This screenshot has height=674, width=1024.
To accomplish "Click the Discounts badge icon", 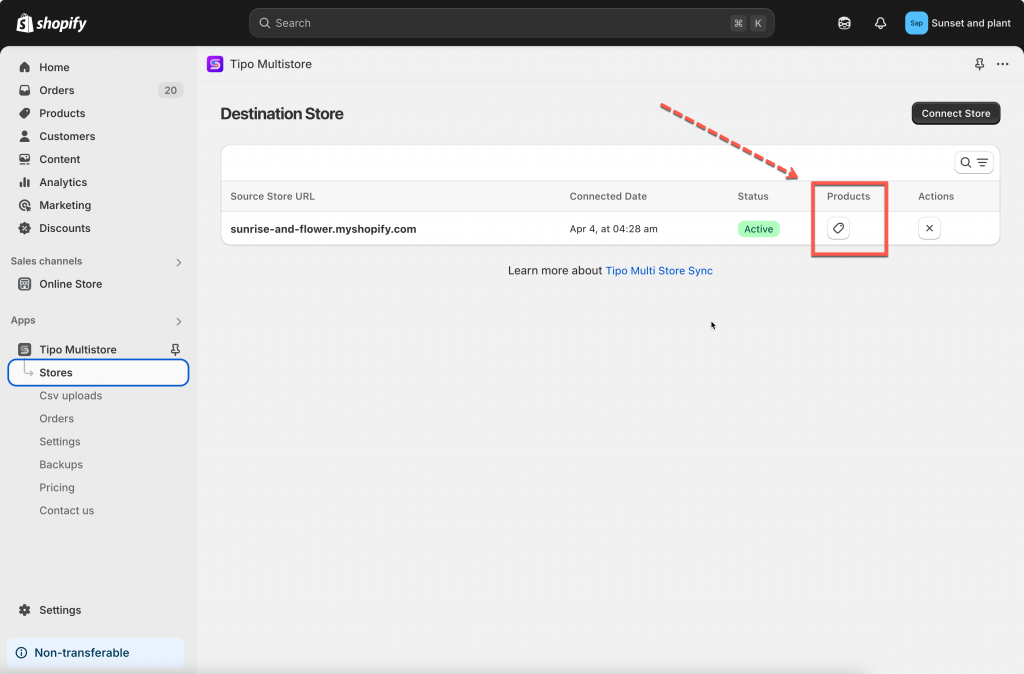I will click(25, 228).
